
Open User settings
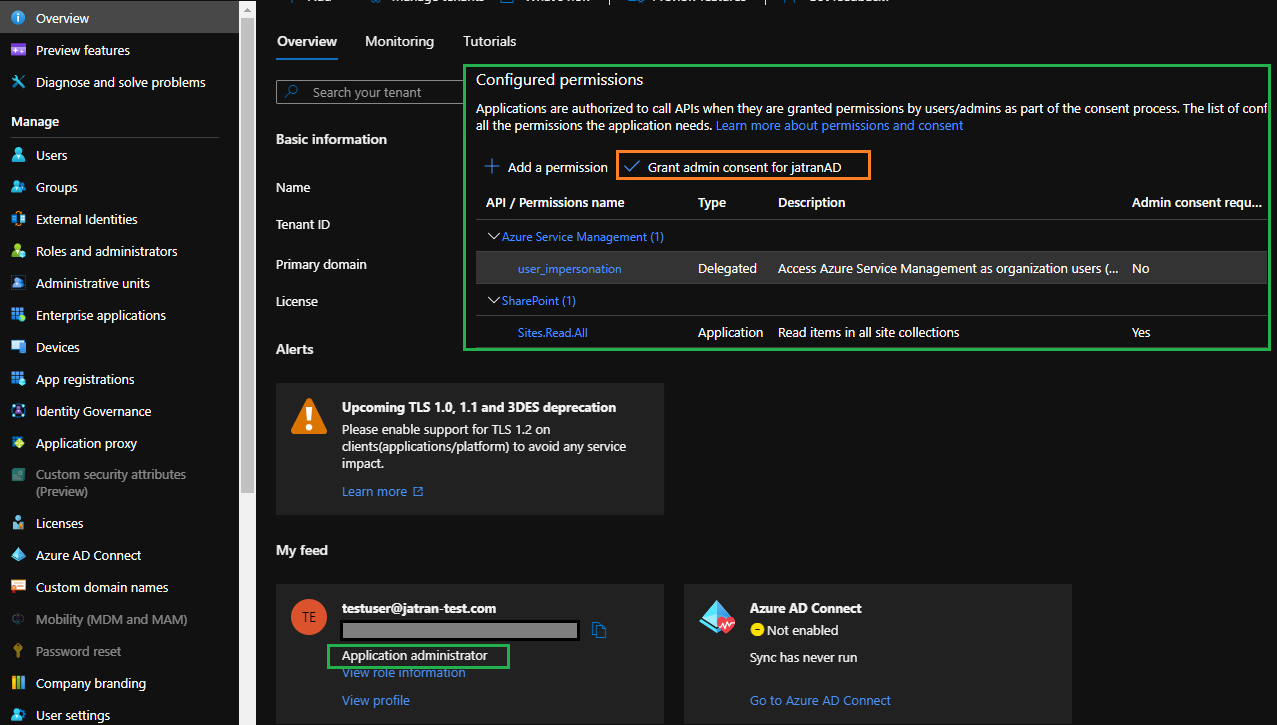[73, 715]
